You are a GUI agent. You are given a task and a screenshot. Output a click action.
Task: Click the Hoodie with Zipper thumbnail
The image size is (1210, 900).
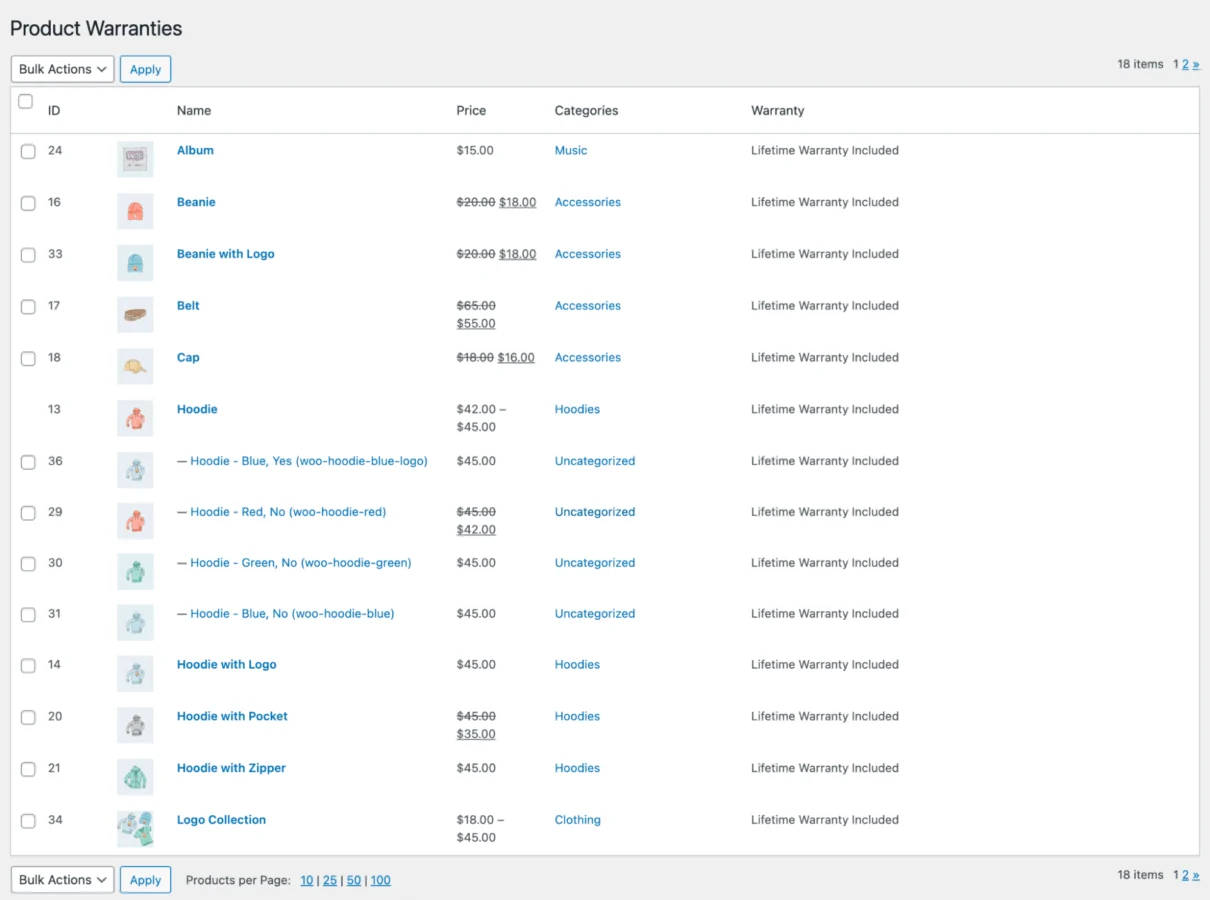pos(135,777)
